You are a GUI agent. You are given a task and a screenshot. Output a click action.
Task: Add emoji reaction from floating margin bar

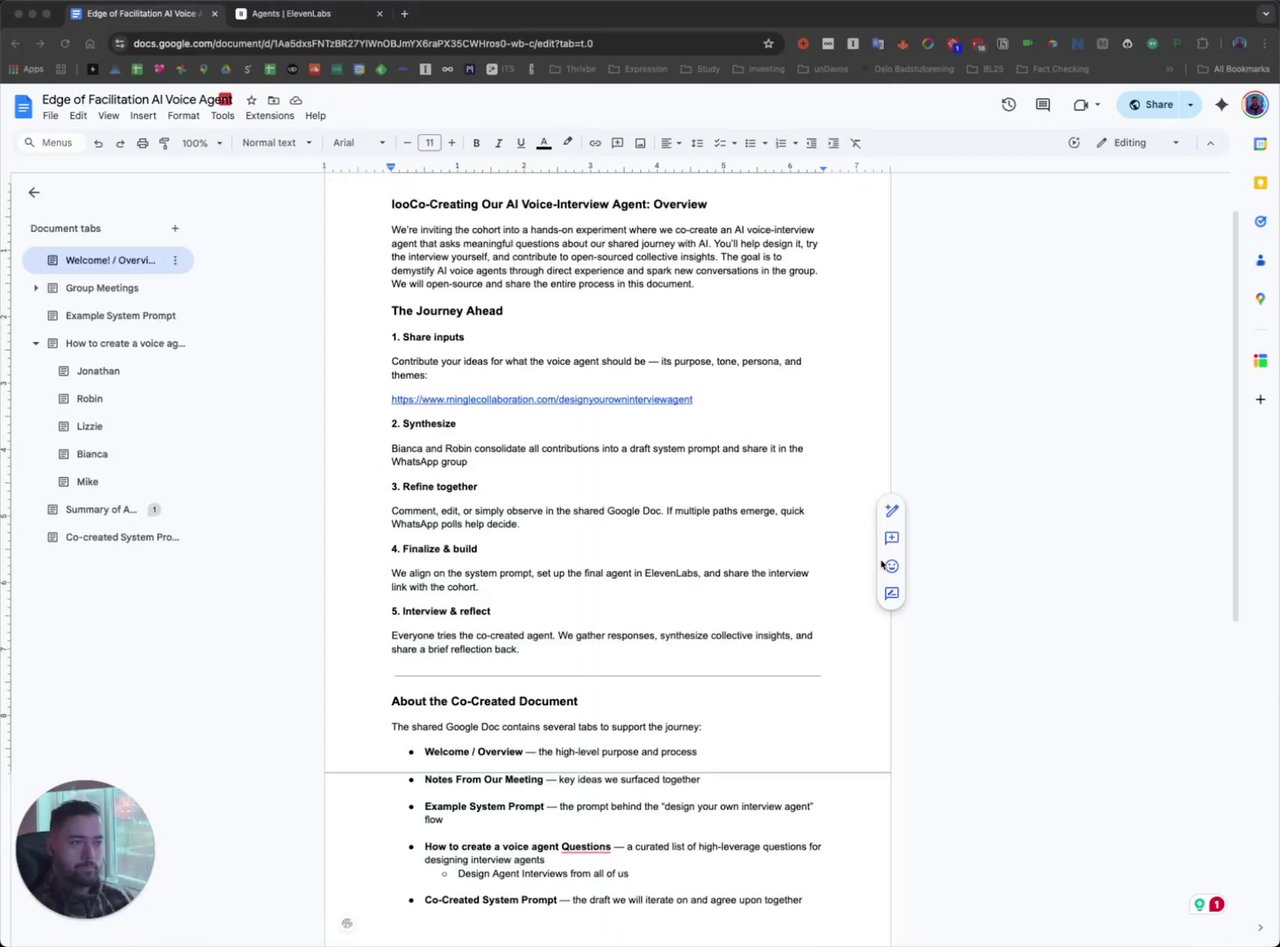892,566
